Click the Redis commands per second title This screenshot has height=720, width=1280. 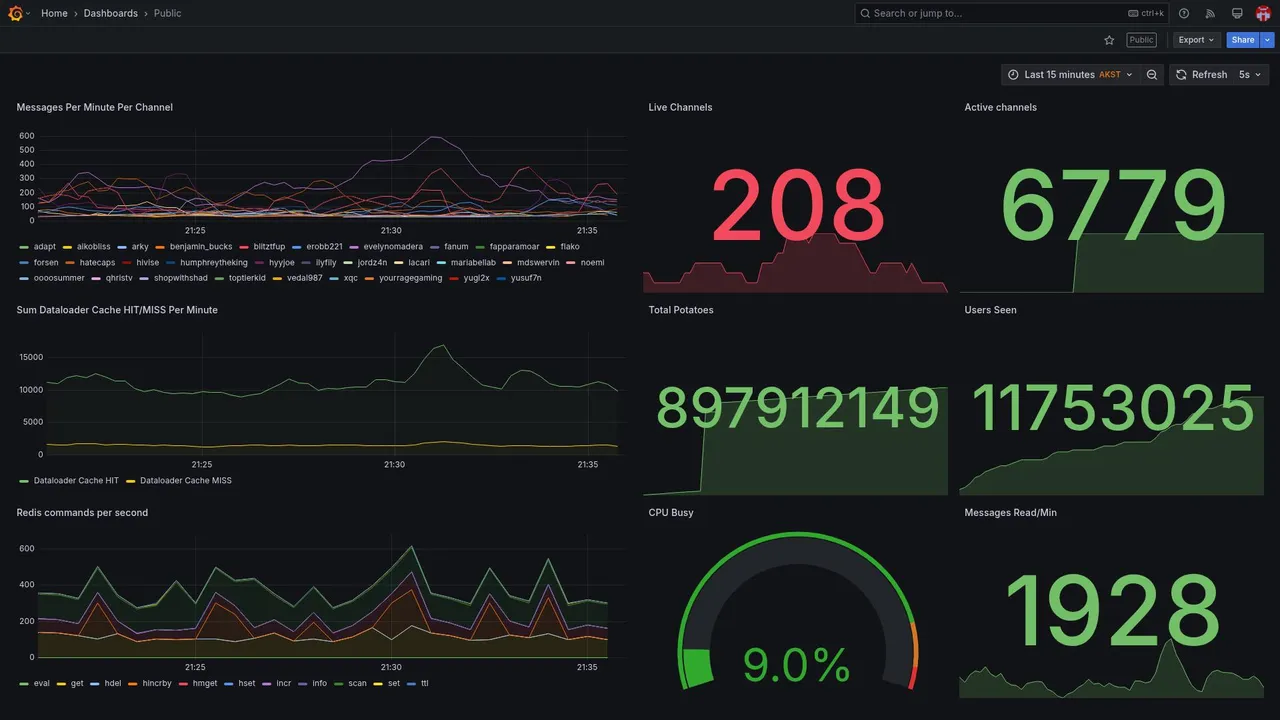82,513
